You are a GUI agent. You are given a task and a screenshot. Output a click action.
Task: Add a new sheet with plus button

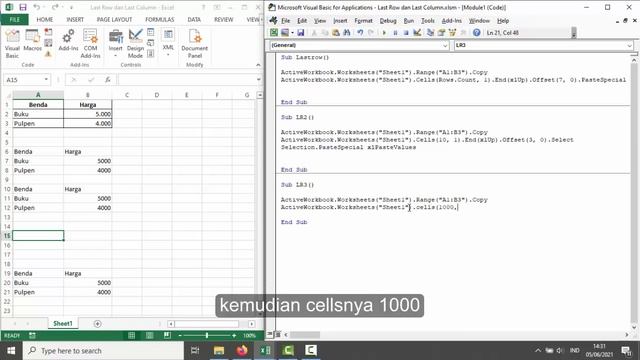97,324
